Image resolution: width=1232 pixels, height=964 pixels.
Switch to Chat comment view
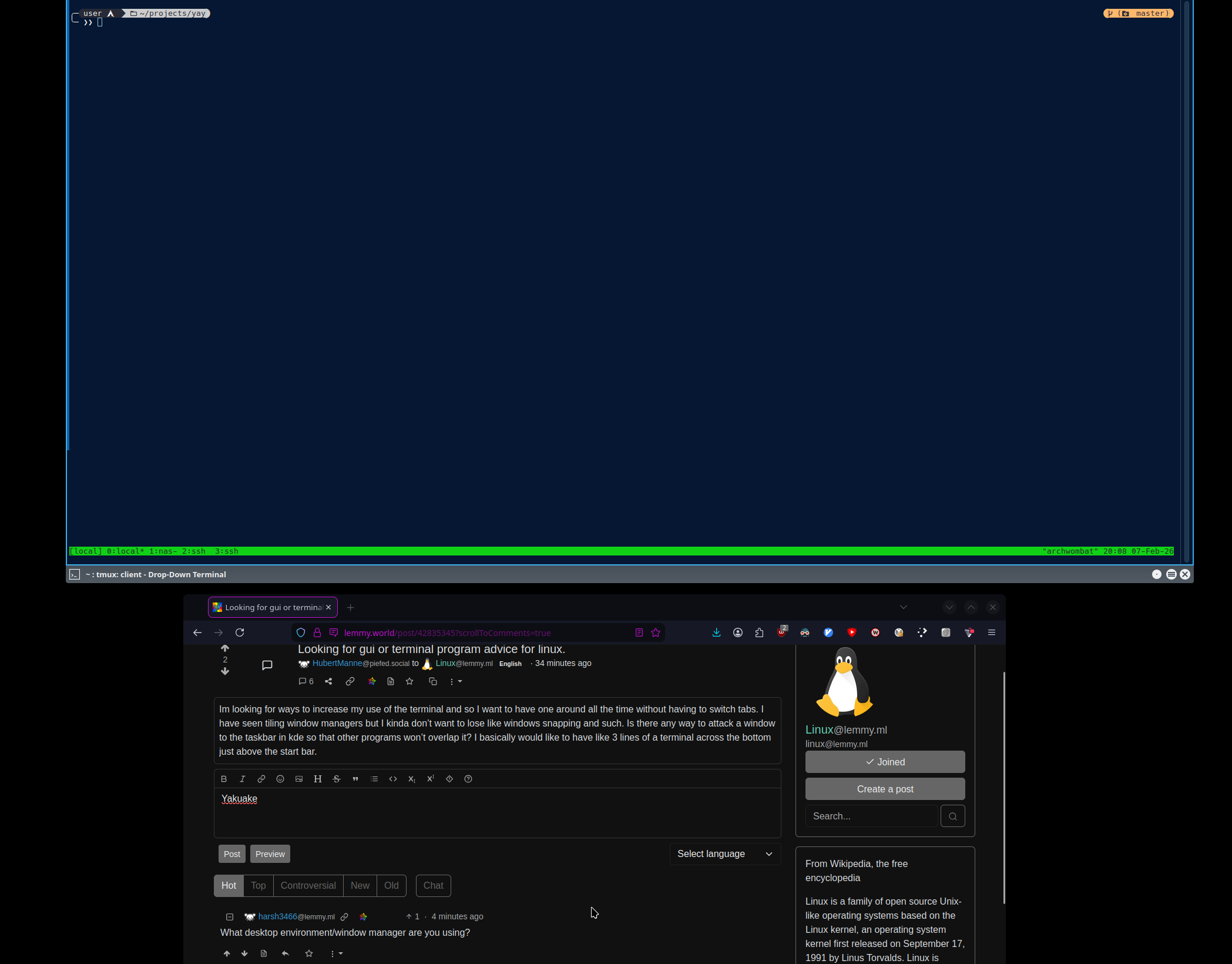434,885
